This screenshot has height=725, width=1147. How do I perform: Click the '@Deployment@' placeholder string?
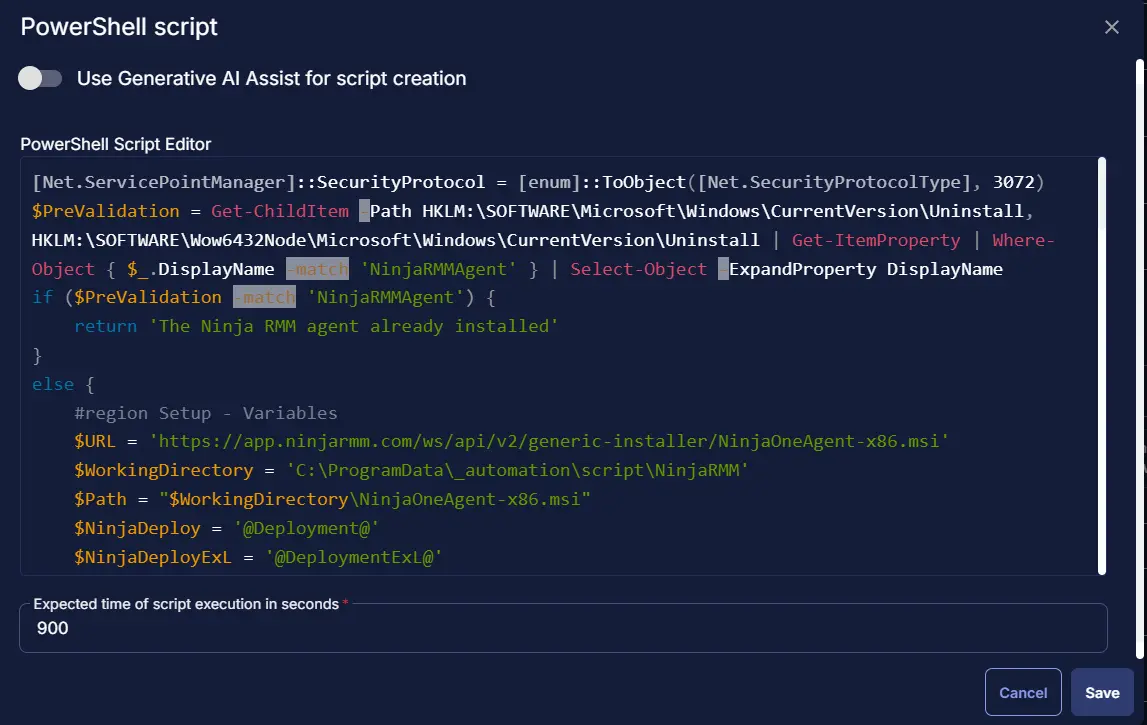click(307, 528)
